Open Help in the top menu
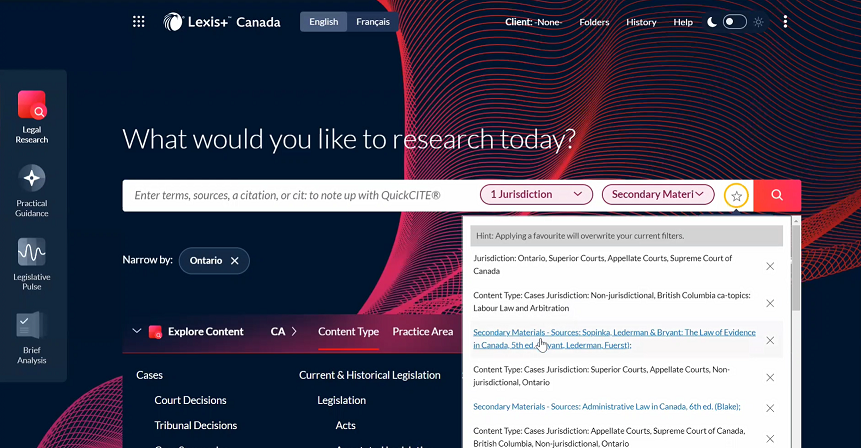Image resolution: width=861 pixels, height=448 pixels. [x=683, y=22]
